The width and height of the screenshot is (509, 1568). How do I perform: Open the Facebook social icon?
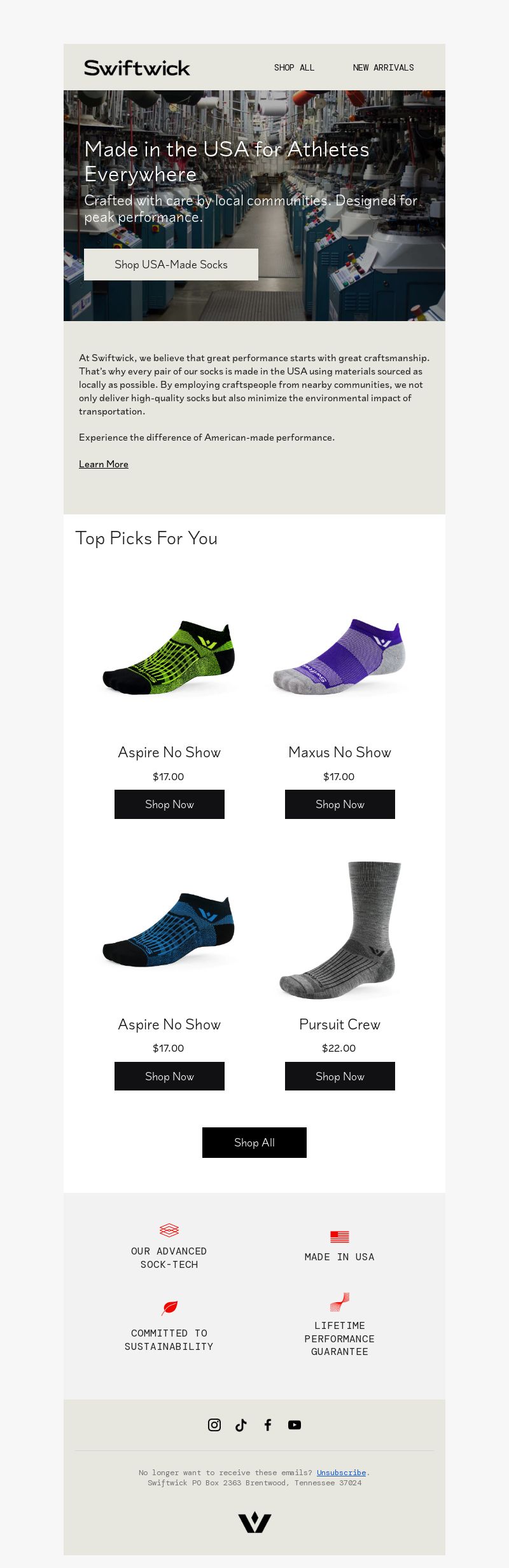[x=268, y=1425]
